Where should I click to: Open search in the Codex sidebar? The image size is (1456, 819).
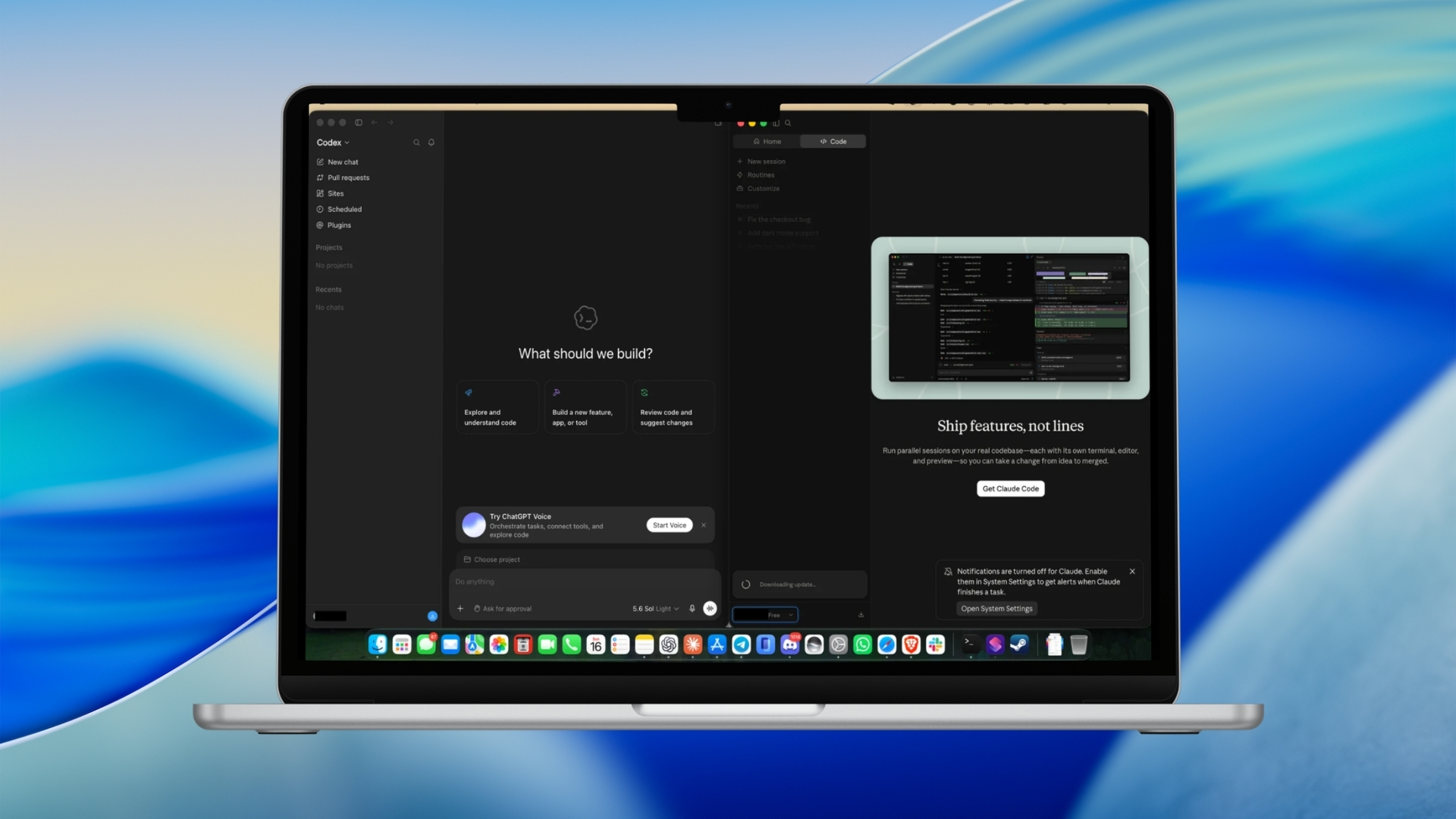(416, 143)
